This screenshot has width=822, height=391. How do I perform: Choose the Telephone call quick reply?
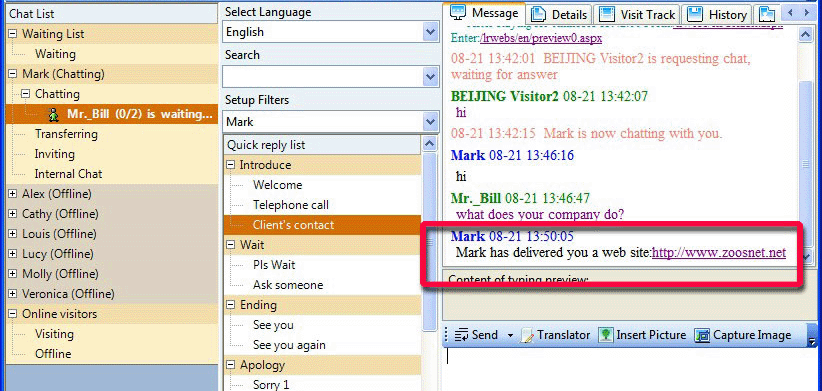point(291,205)
